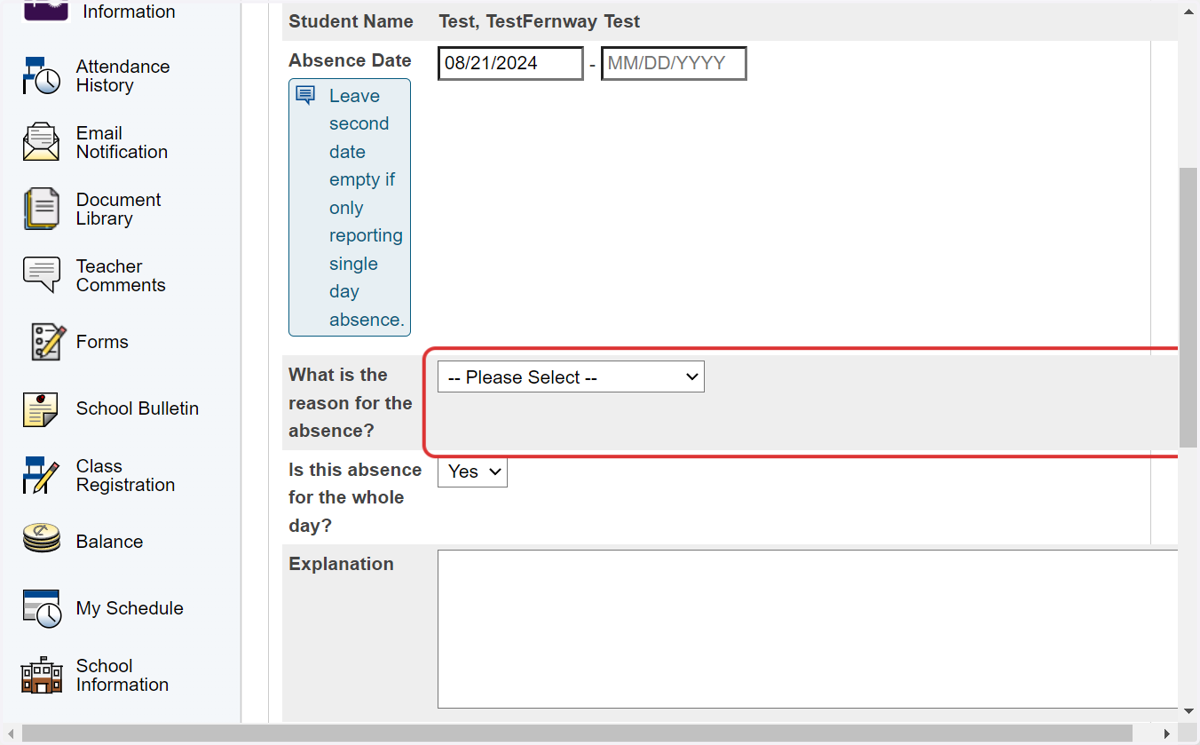The image size is (1200, 745).
Task: Go to Email Notification menu label
Action: 122,142
